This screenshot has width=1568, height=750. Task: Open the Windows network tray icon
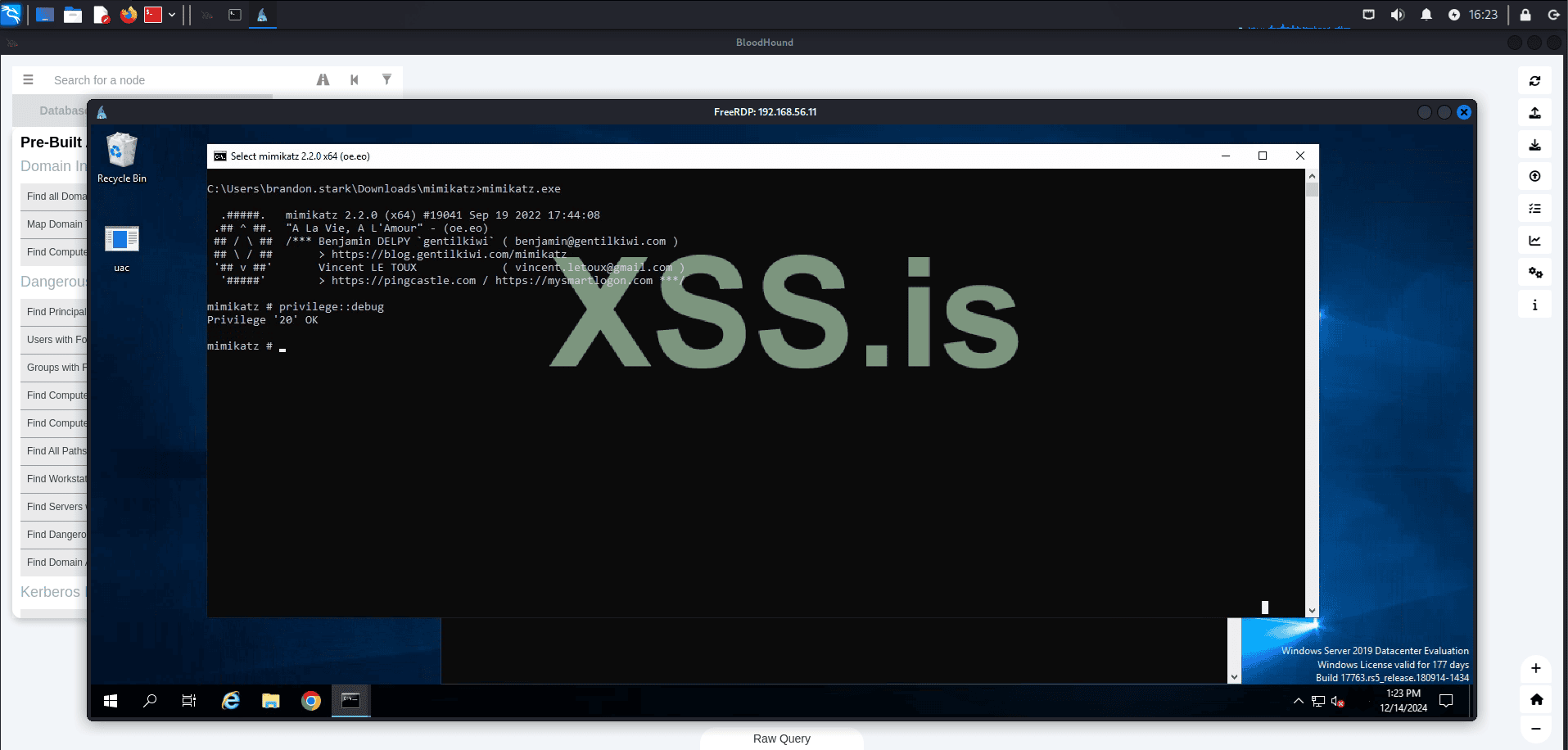[1318, 701]
